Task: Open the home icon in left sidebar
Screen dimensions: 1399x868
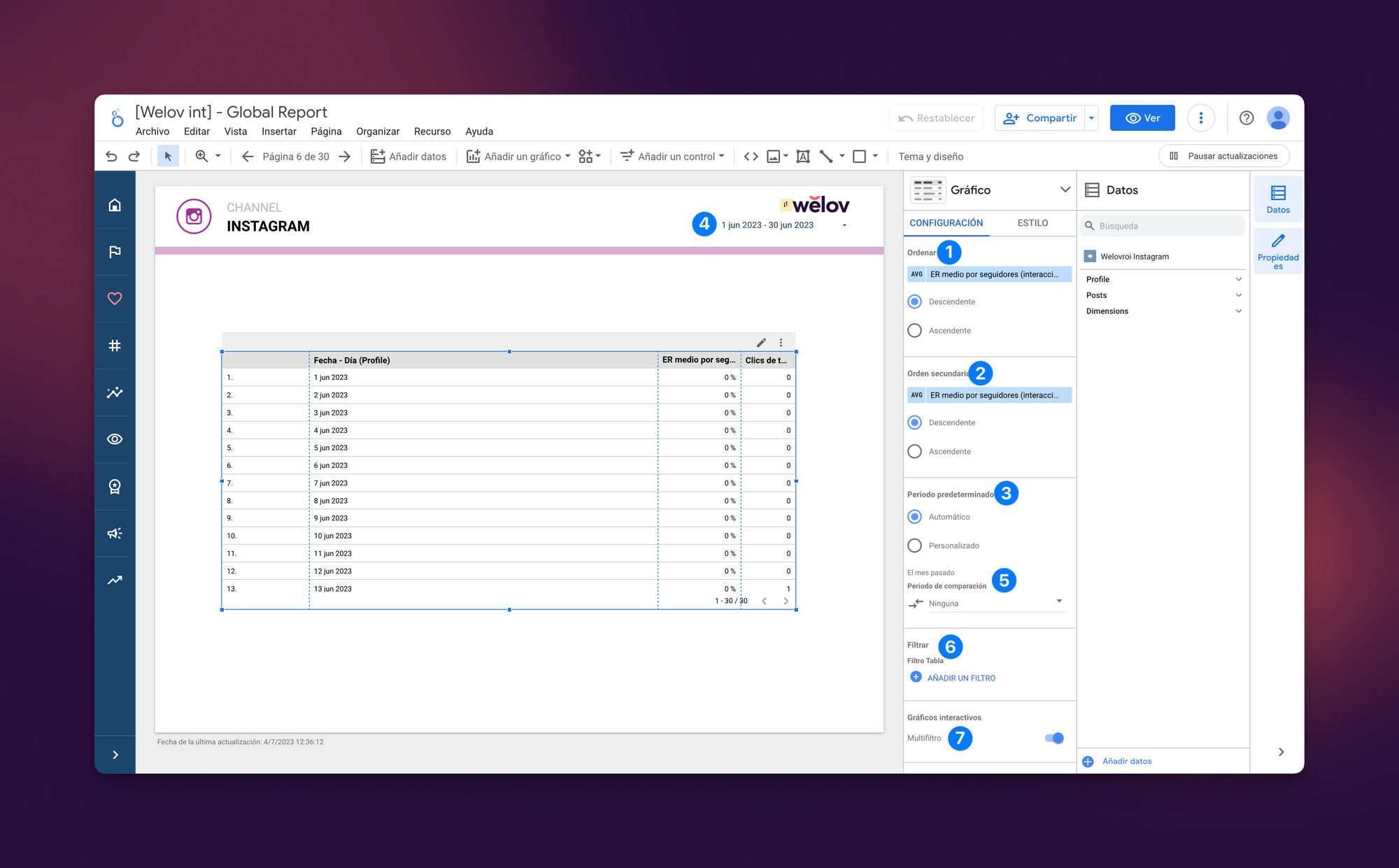Action: pyautogui.click(x=115, y=205)
